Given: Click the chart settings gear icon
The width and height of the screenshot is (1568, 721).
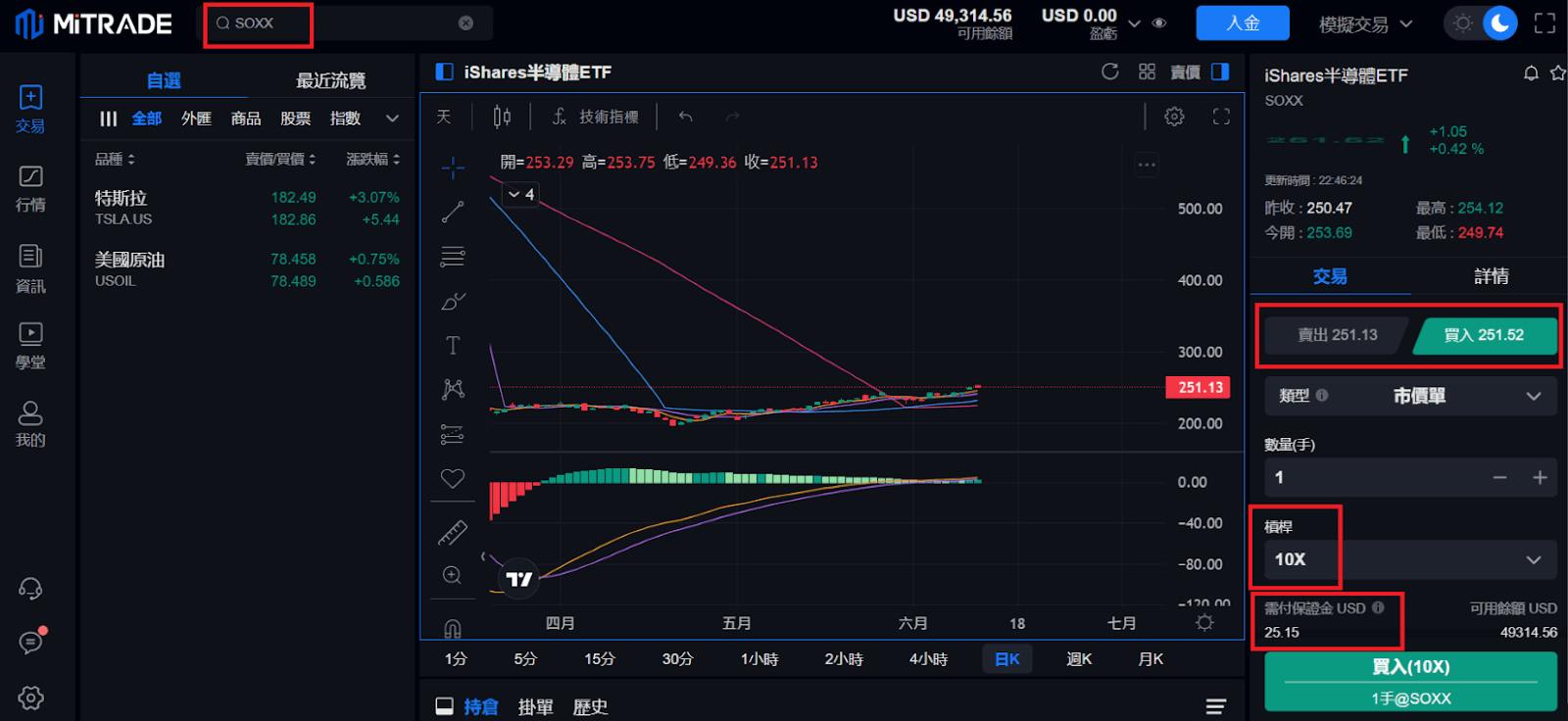Looking at the screenshot, I should [1174, 117].
